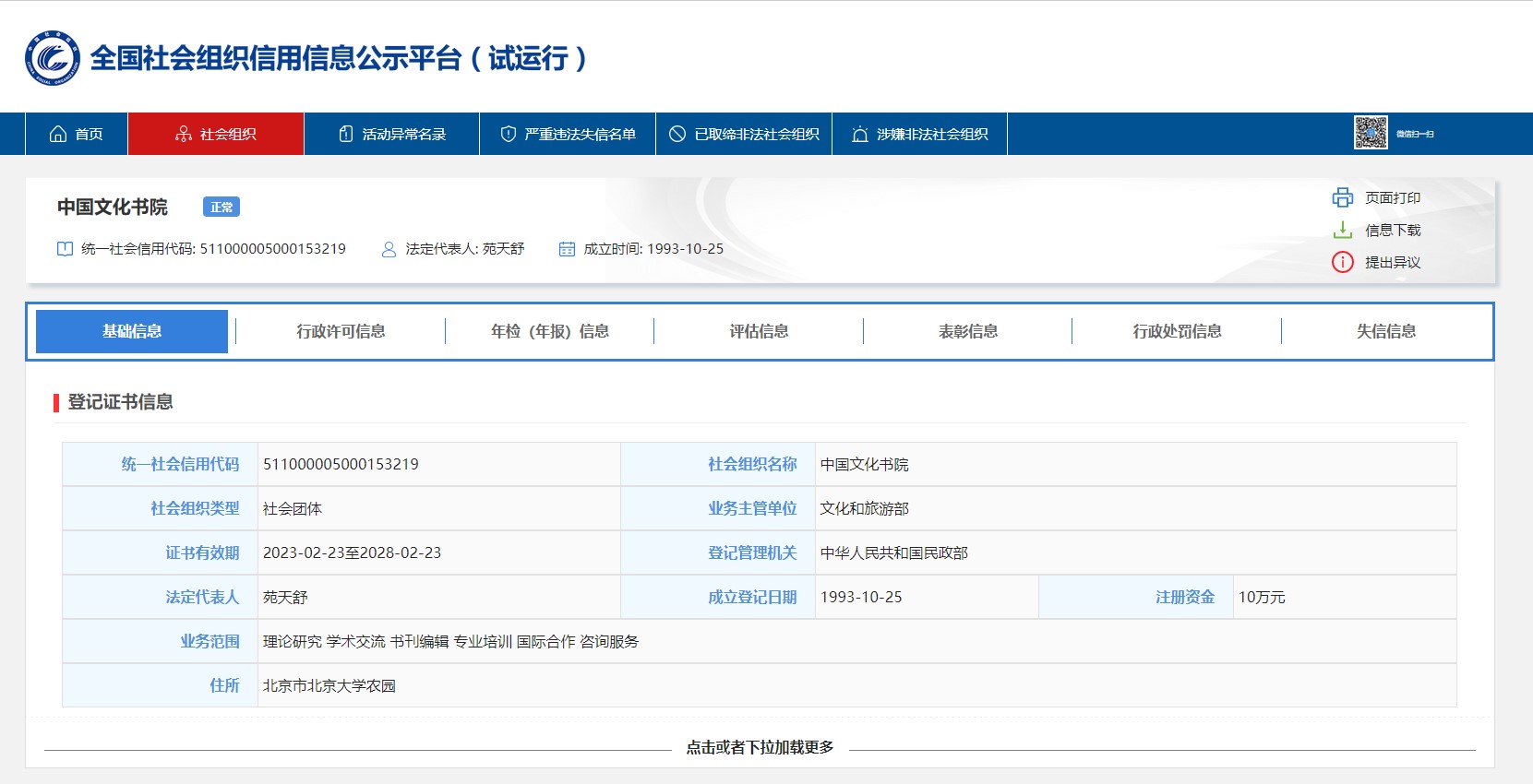Viewport: 1533px width, 784px height.
Task: Open the 失信信息 tab
Action: tap(1385, 331)
